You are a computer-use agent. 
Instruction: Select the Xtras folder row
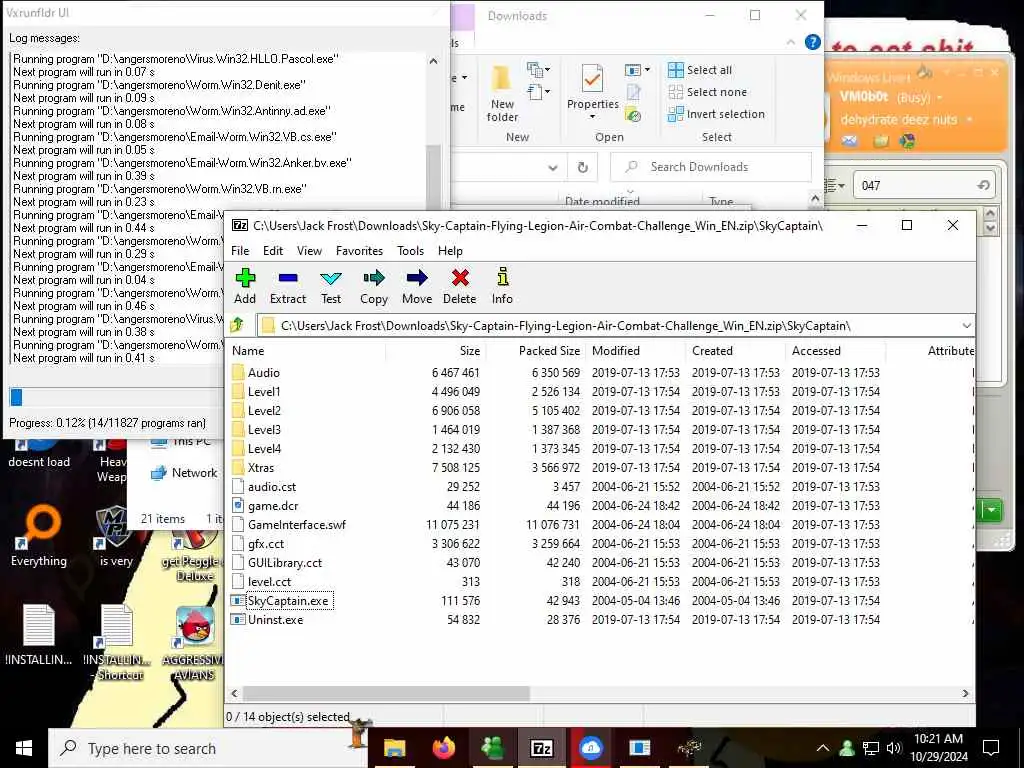(x=261, y=468)
